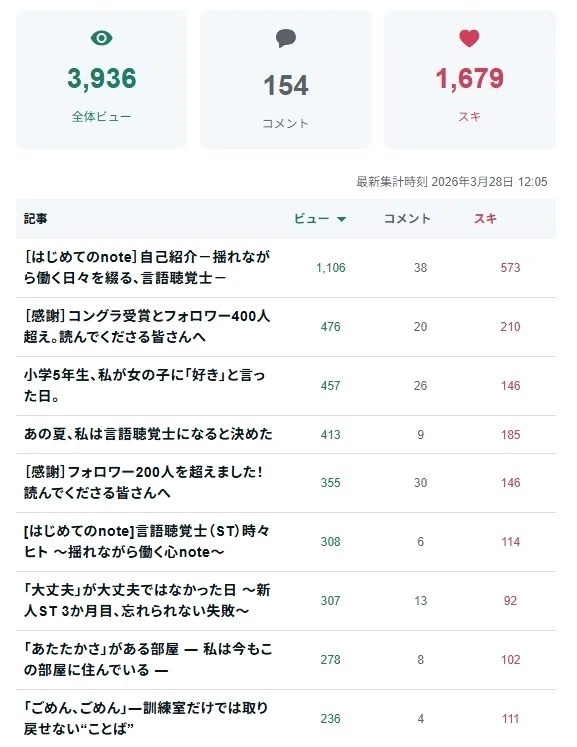Open the 小学5年生 article
Viewport: 577px width, 747px height.
[x=144, y=385]
